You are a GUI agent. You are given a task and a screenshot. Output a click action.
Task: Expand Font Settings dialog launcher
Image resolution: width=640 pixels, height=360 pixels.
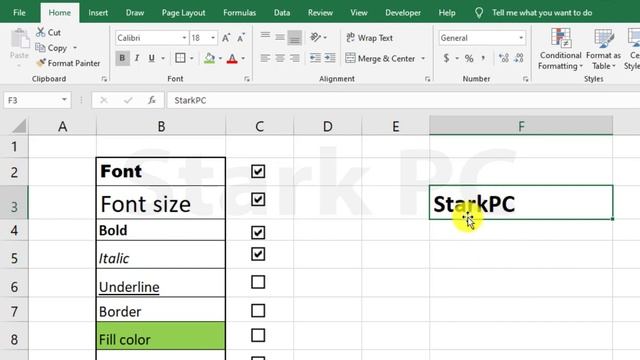coord(247,79)
